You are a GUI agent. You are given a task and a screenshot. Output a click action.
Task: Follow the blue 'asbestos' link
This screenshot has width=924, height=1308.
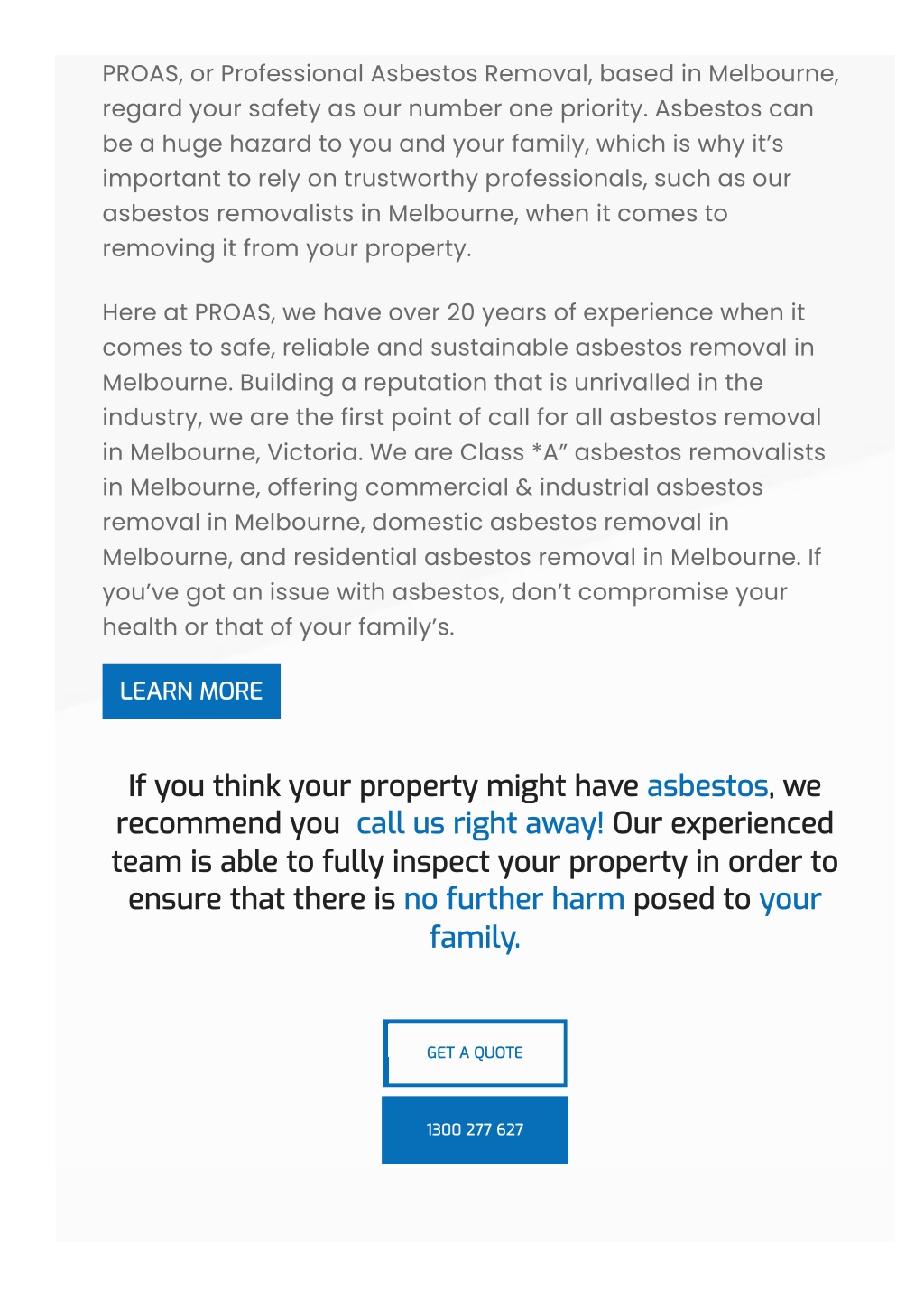pos(707,786)
